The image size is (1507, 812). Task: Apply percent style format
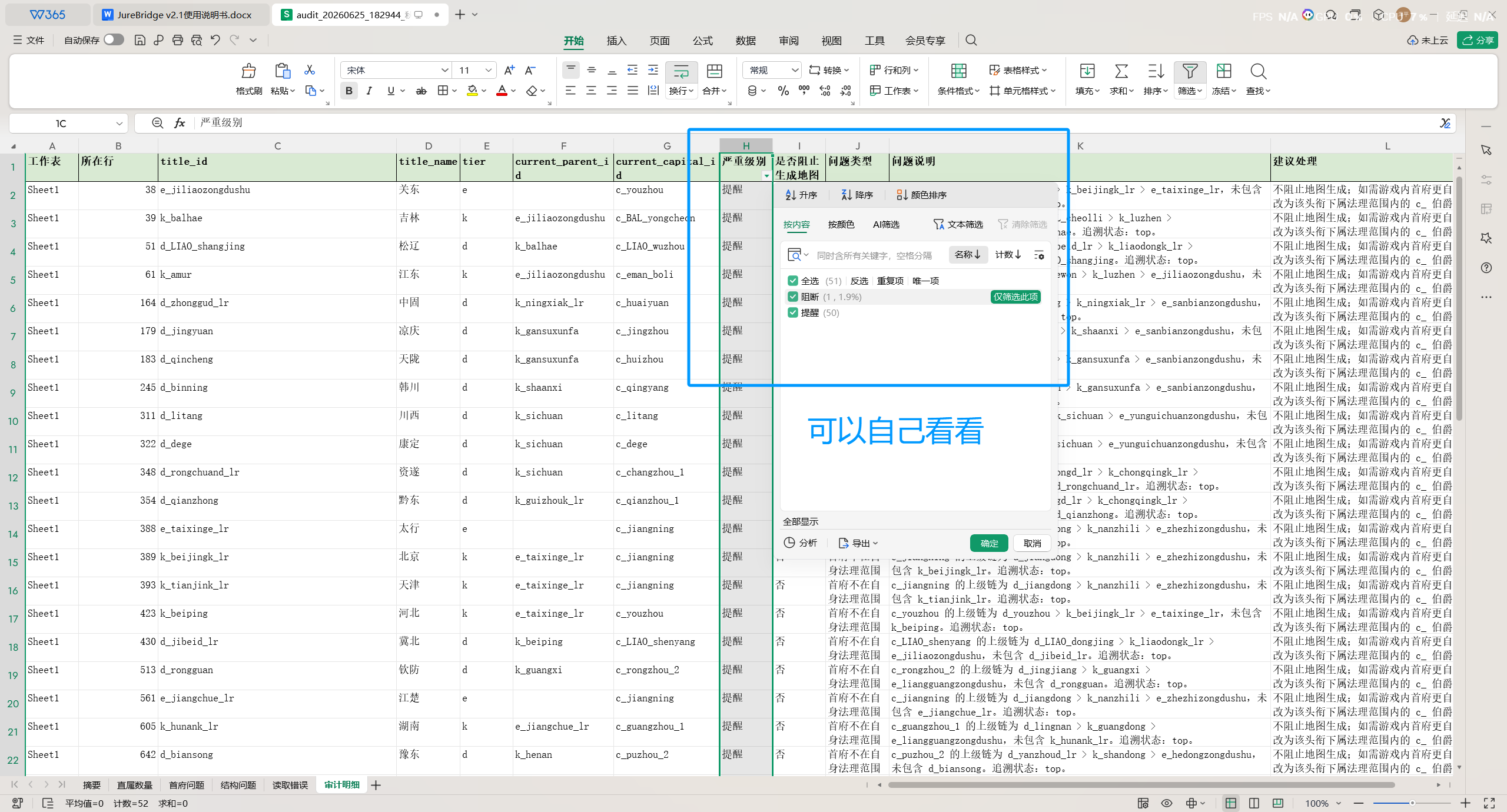coord(783,91)
